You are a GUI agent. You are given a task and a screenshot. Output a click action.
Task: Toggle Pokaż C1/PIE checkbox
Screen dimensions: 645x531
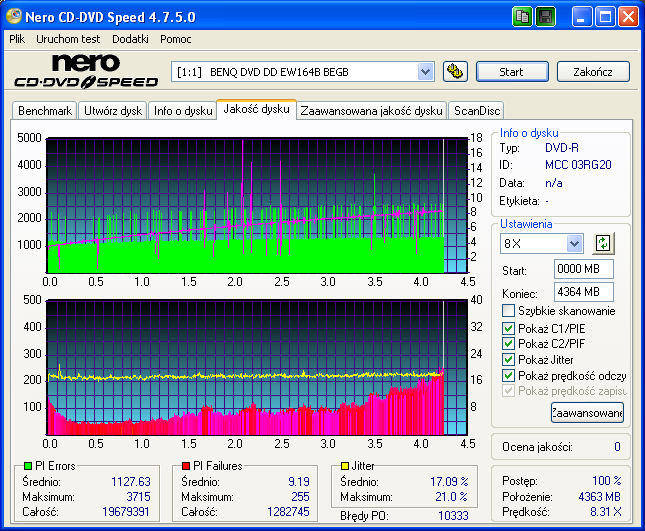point(508,328)
